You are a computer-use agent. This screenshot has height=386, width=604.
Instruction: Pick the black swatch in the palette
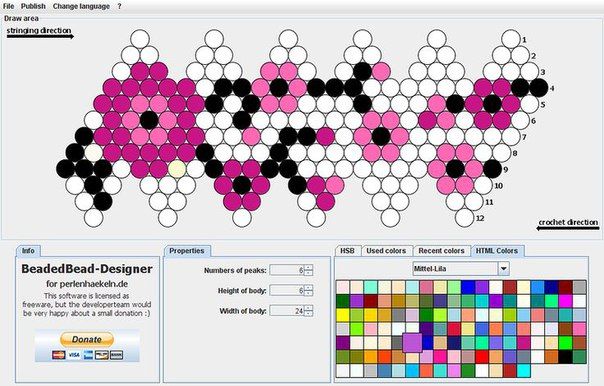[x=565, y=357]
